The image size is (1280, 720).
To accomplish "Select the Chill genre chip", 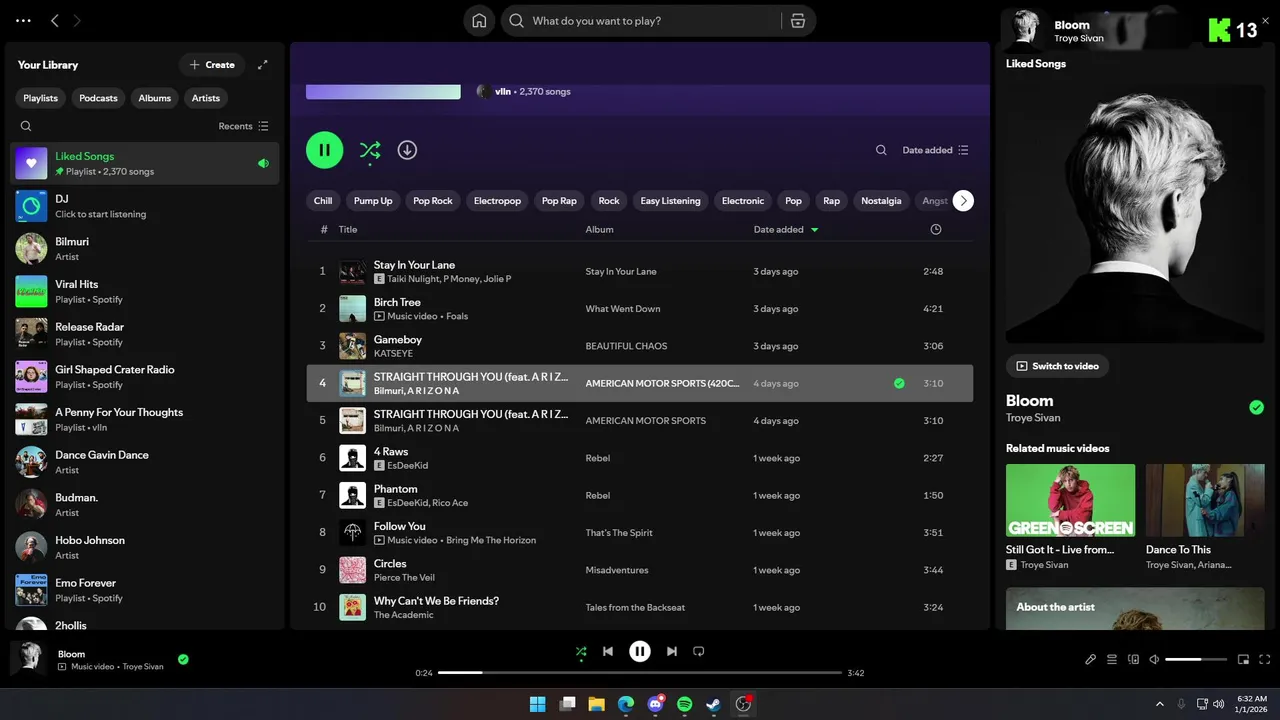I will [323, 201].
